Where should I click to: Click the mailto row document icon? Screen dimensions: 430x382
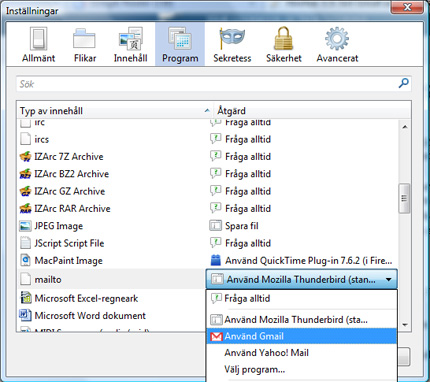tap(26, 279)
